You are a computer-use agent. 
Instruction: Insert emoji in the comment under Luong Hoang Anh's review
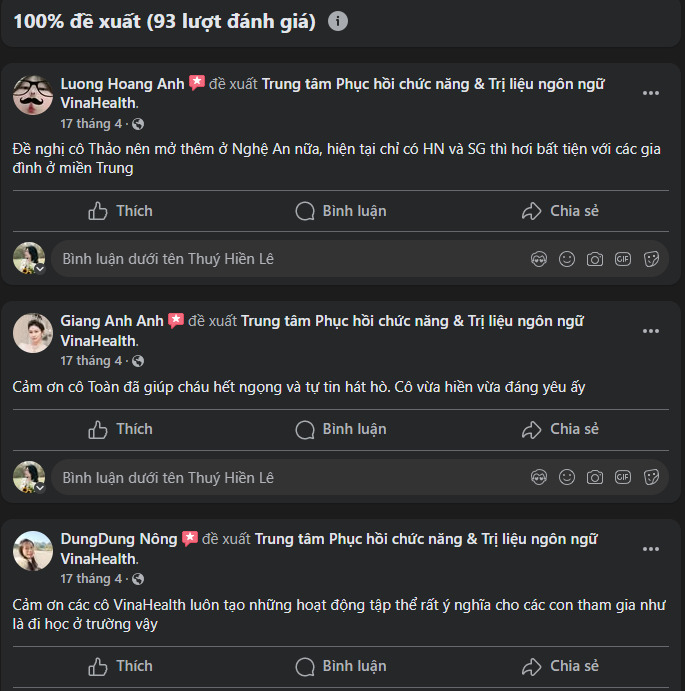pos(567,259)
